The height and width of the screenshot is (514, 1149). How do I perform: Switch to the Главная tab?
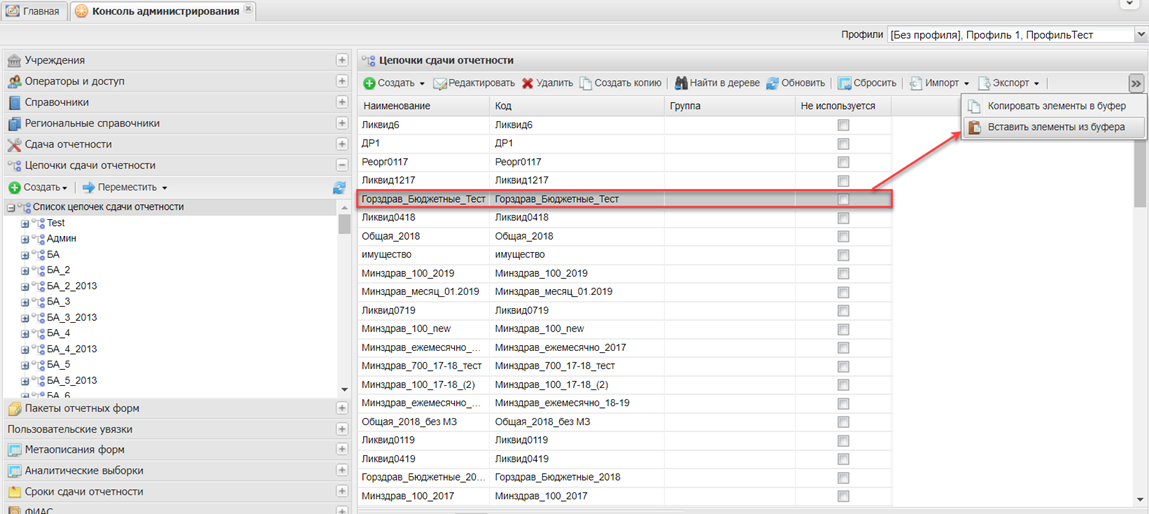[33, 11]
